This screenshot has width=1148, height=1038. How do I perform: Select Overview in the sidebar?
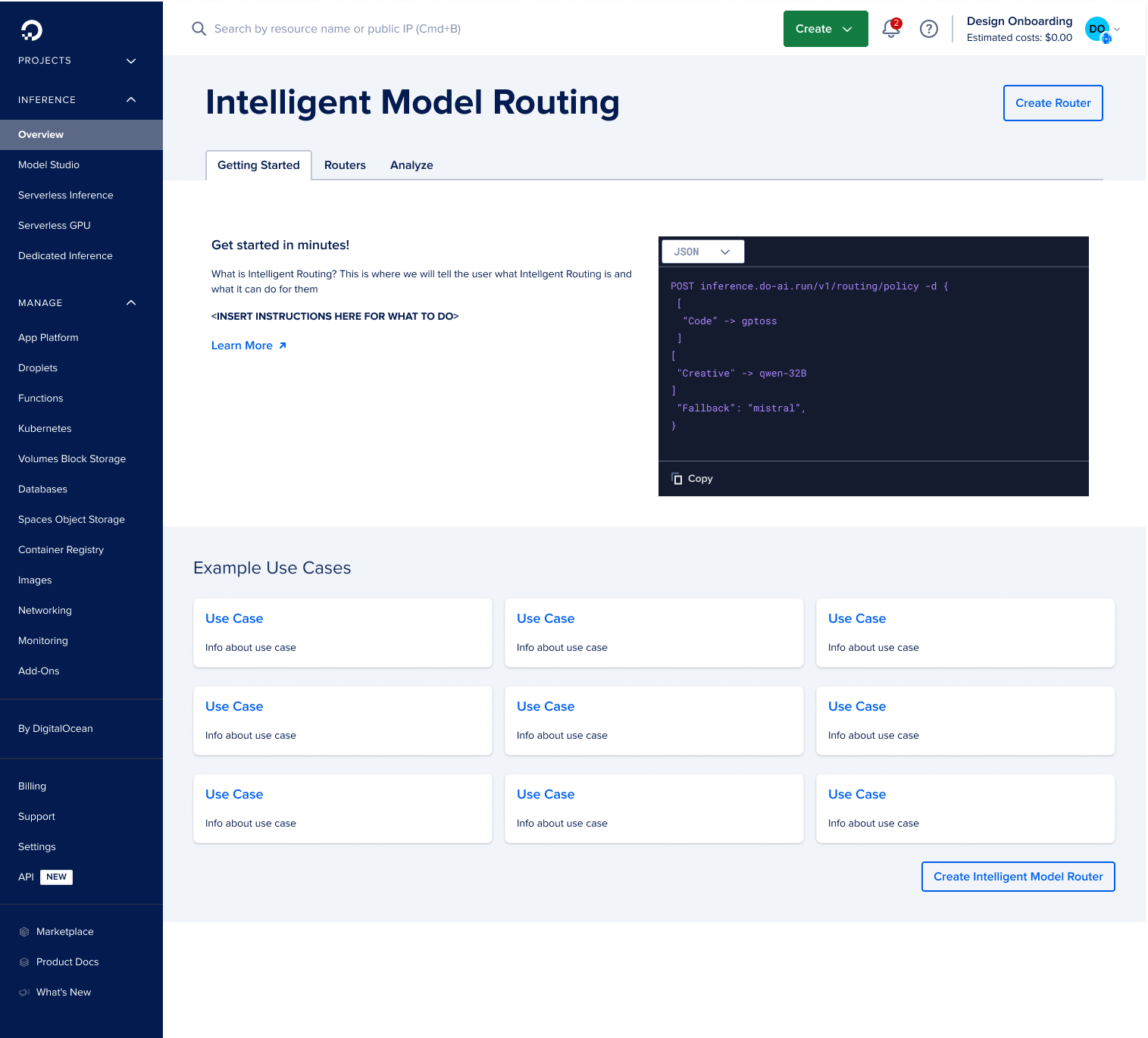81,135
